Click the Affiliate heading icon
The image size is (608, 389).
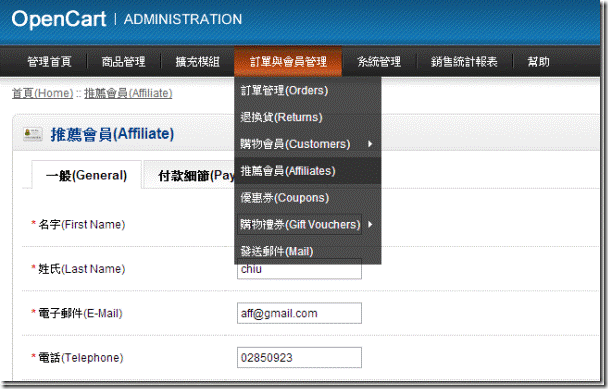[33, 134]
